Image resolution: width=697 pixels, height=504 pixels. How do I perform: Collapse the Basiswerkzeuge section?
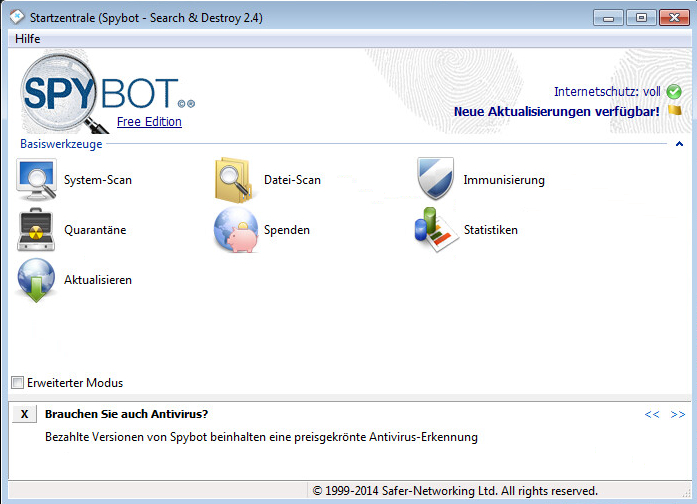(x=679, y=144)
